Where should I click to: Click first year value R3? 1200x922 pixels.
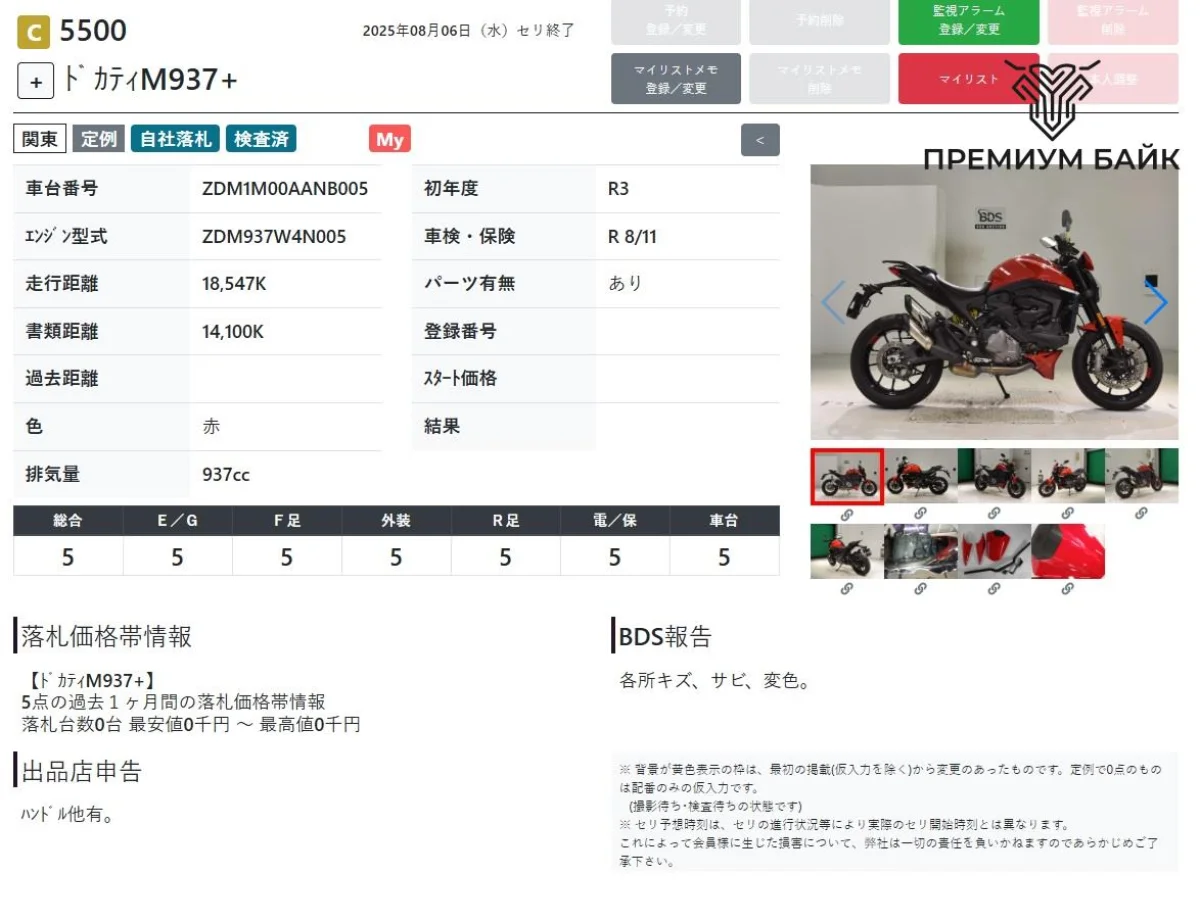(x=618, y=188)
